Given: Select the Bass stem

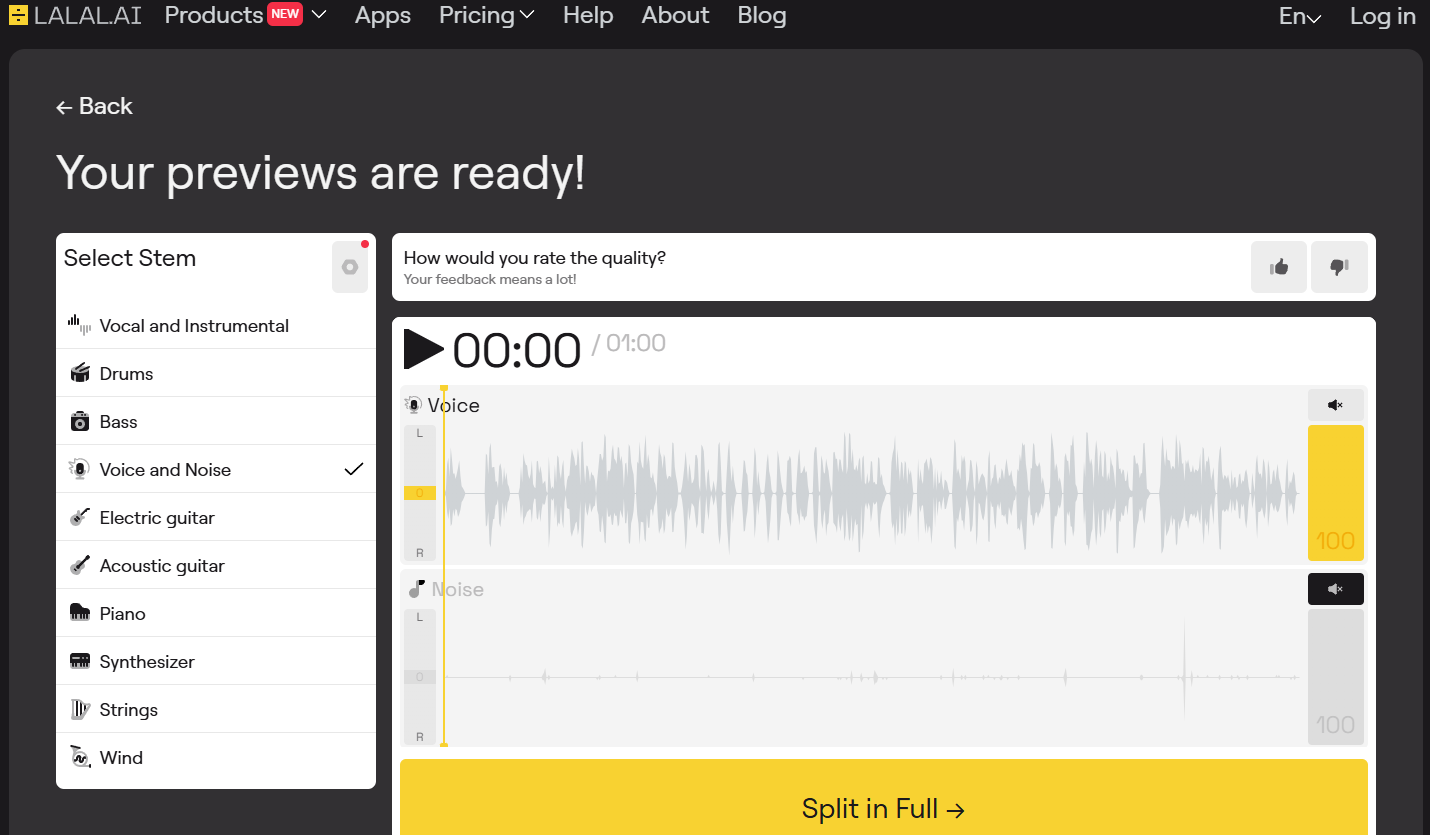Looking at the screenshot, I should coord(216,421).
